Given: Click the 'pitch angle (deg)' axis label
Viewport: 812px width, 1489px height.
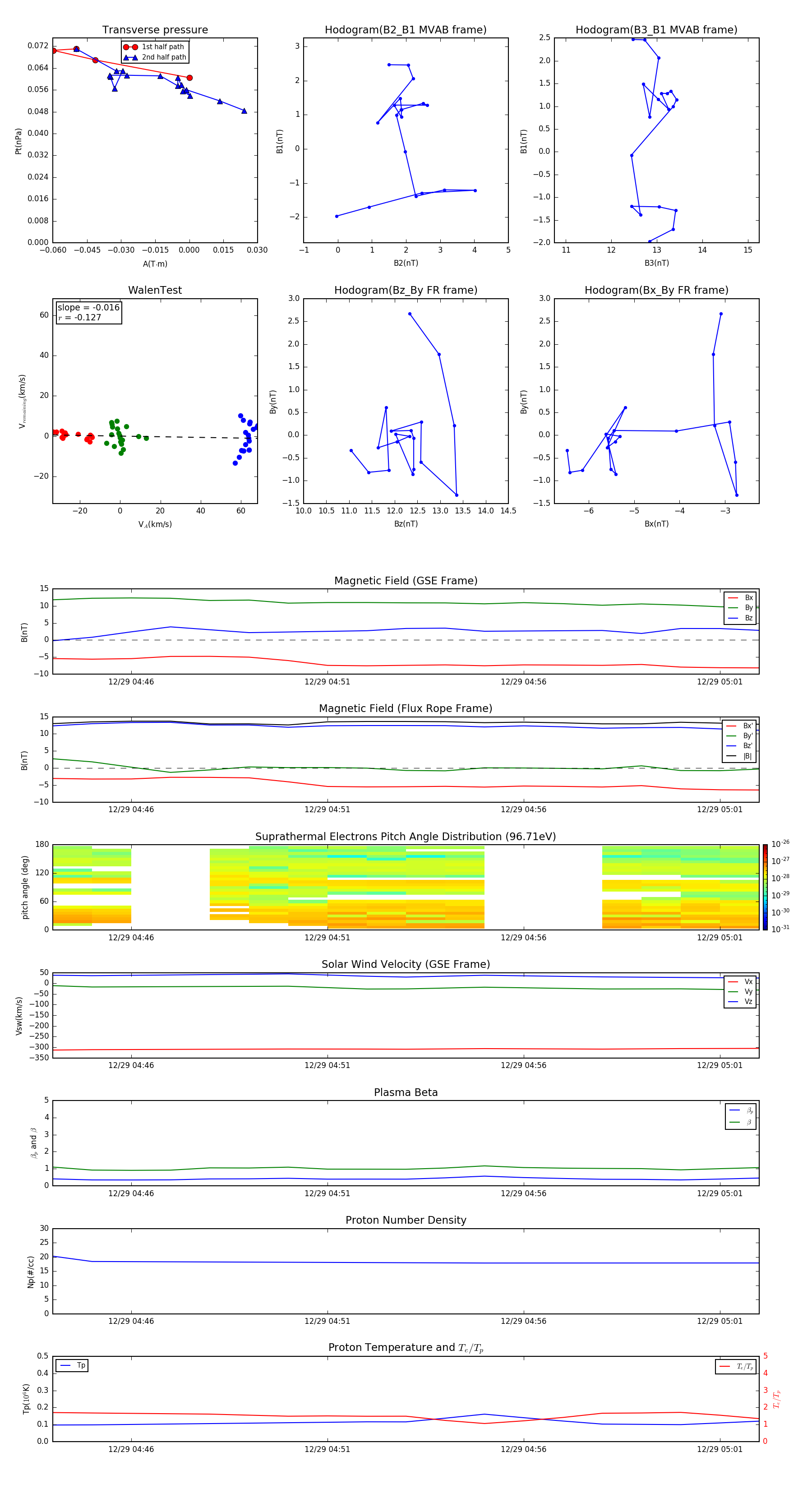Looking at the screenshot, I should 25,887.
